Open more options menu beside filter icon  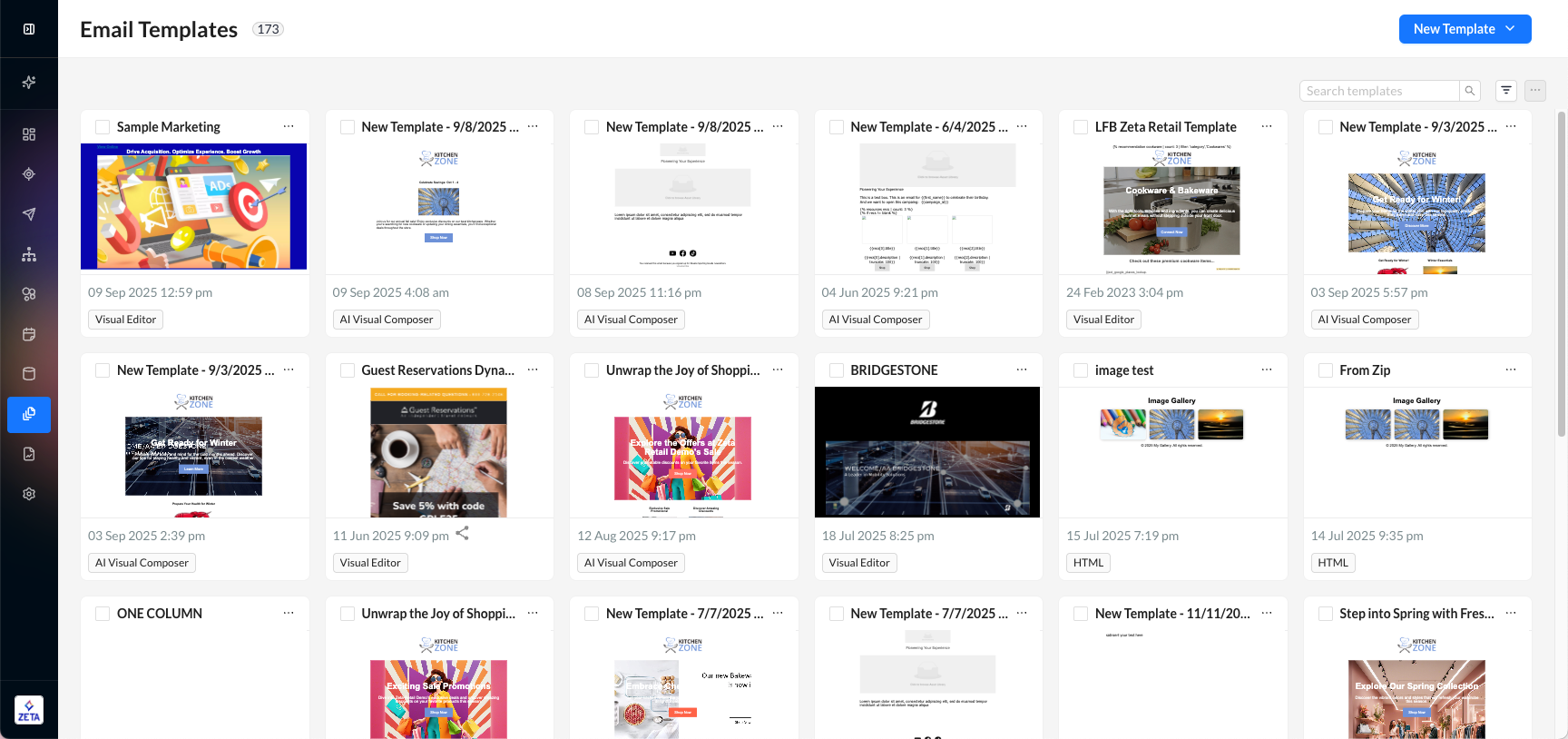[x=1535, y=91]
